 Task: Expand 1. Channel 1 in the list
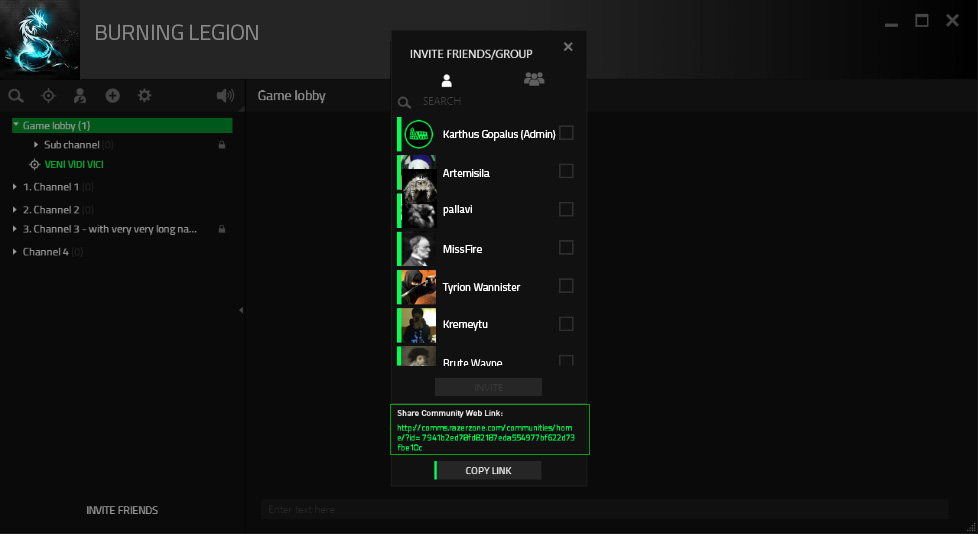coord(14,187)
